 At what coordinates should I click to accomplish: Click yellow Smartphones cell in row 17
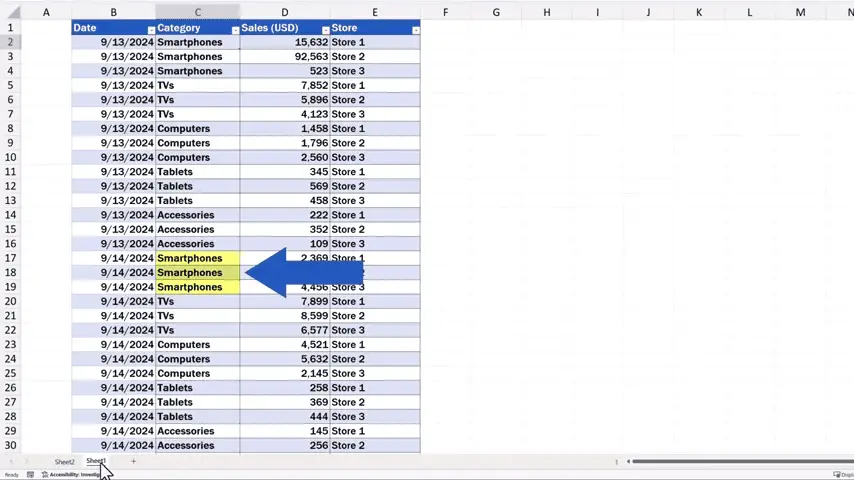197,258
